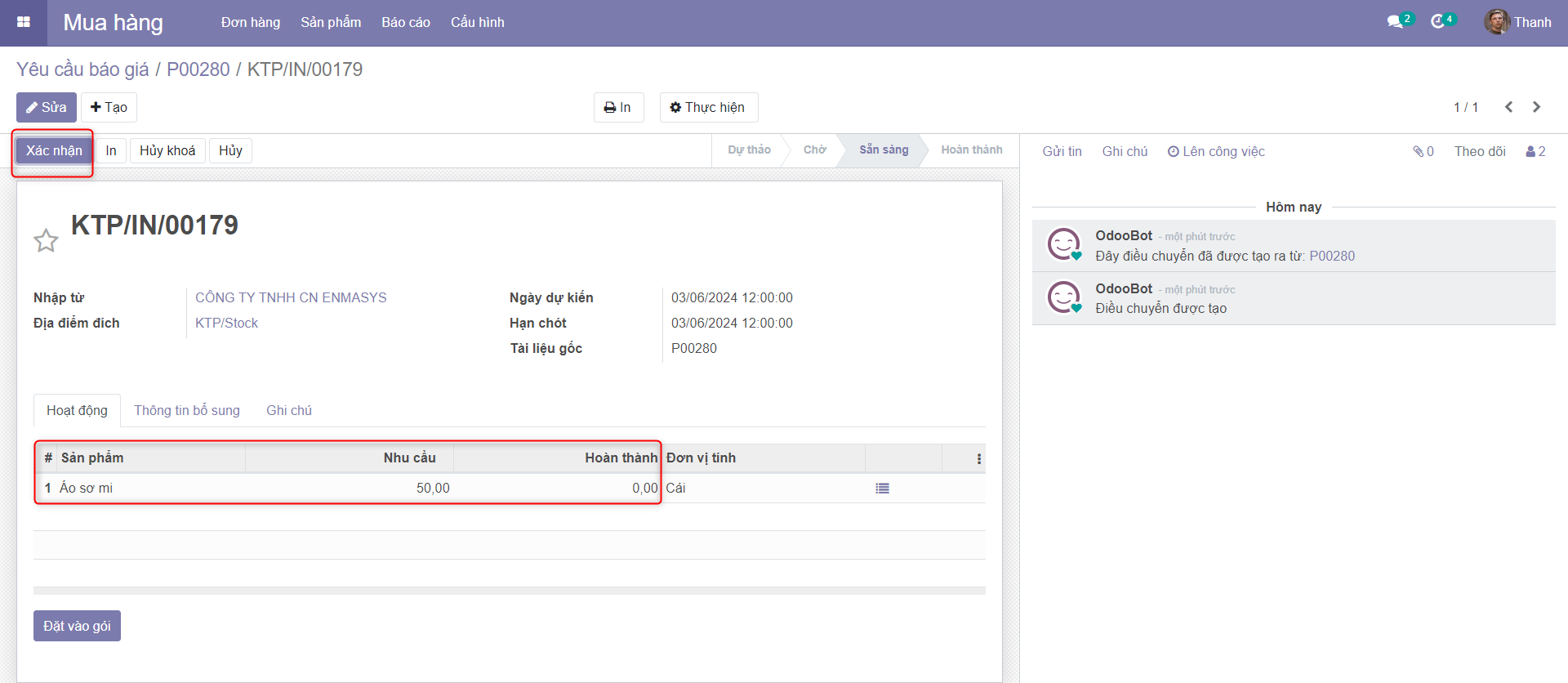Screen dimensions: 1568x683
Task: Open the P00280 link in chatter message
Action: 1331,256
